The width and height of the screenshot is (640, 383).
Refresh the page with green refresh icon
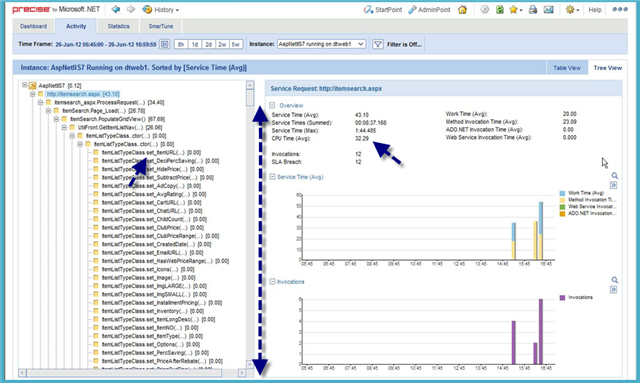pos(500,9)
